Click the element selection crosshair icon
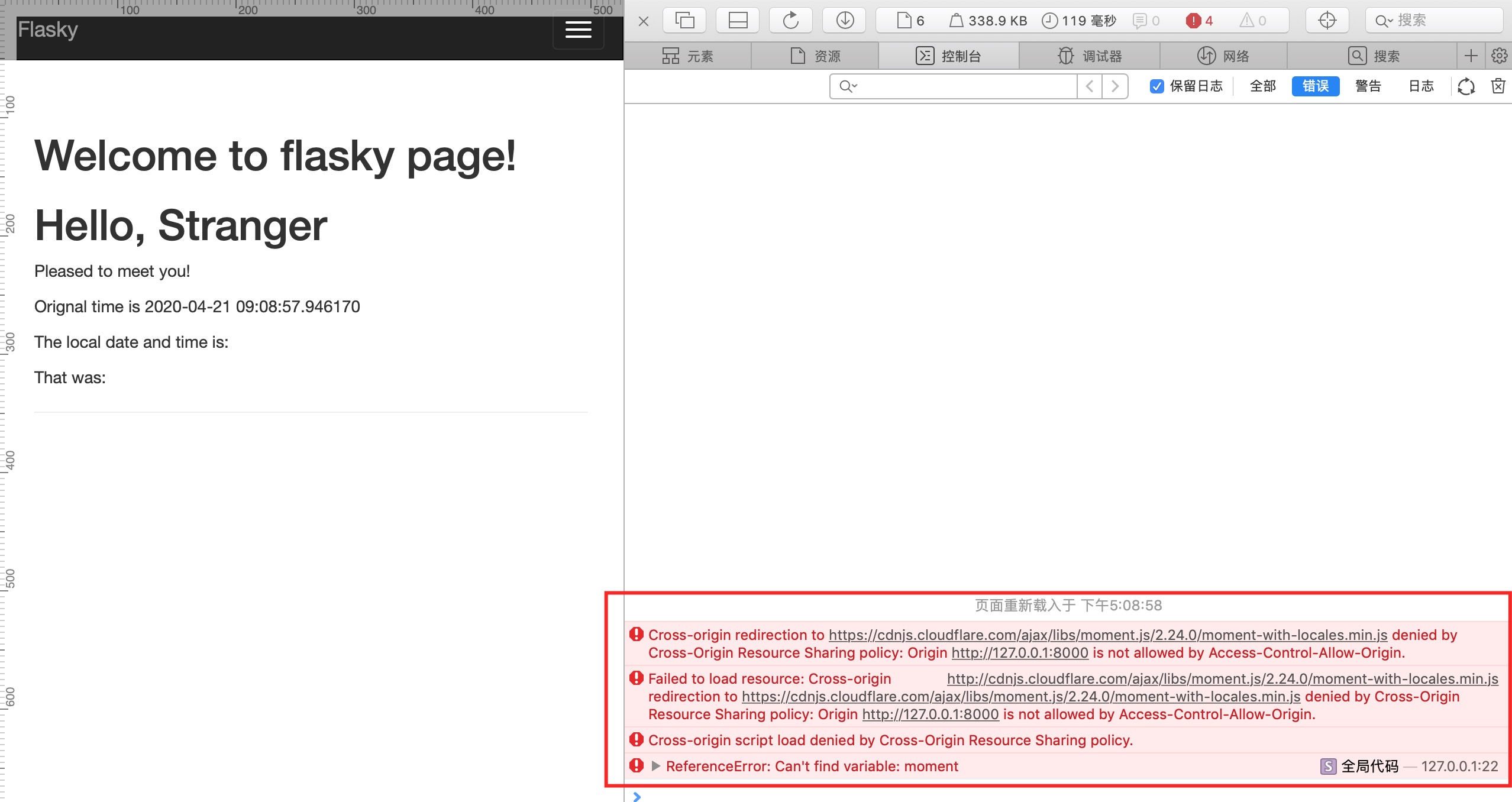This screenshot has height=802, width=1512. (x=1327, y=21)
